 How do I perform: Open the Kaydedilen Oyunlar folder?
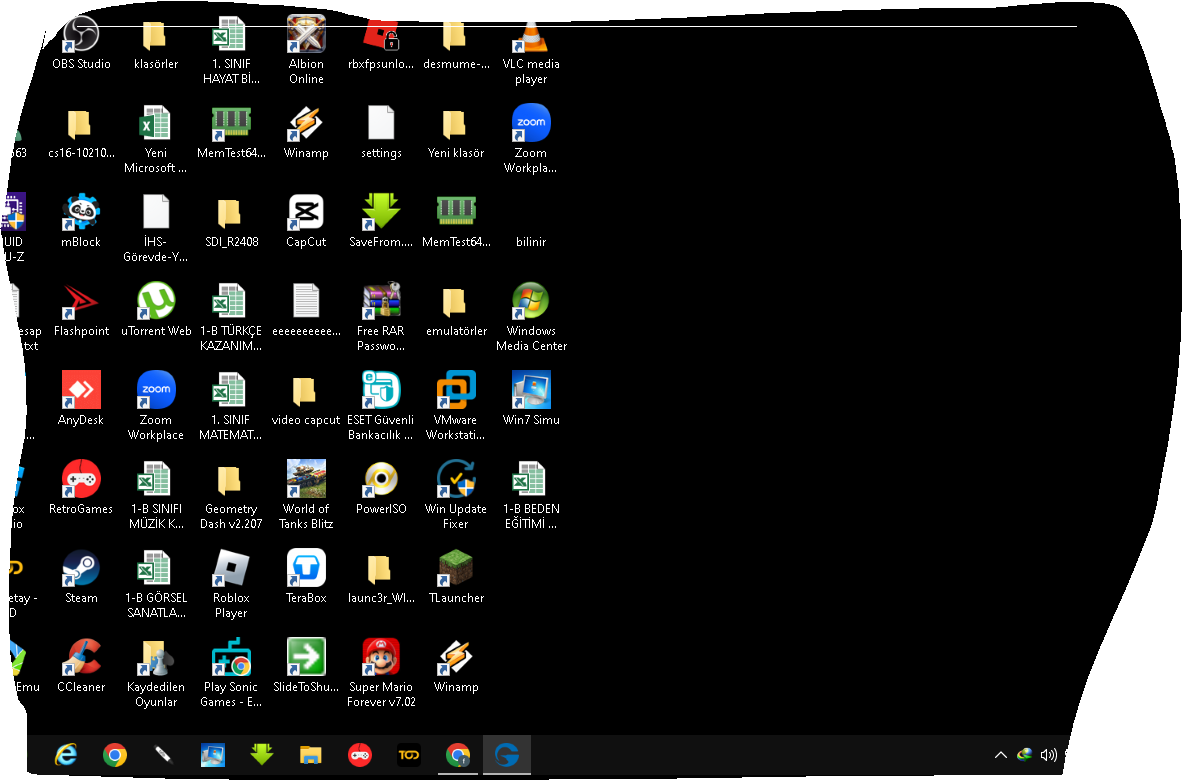[x=155, y=673]
